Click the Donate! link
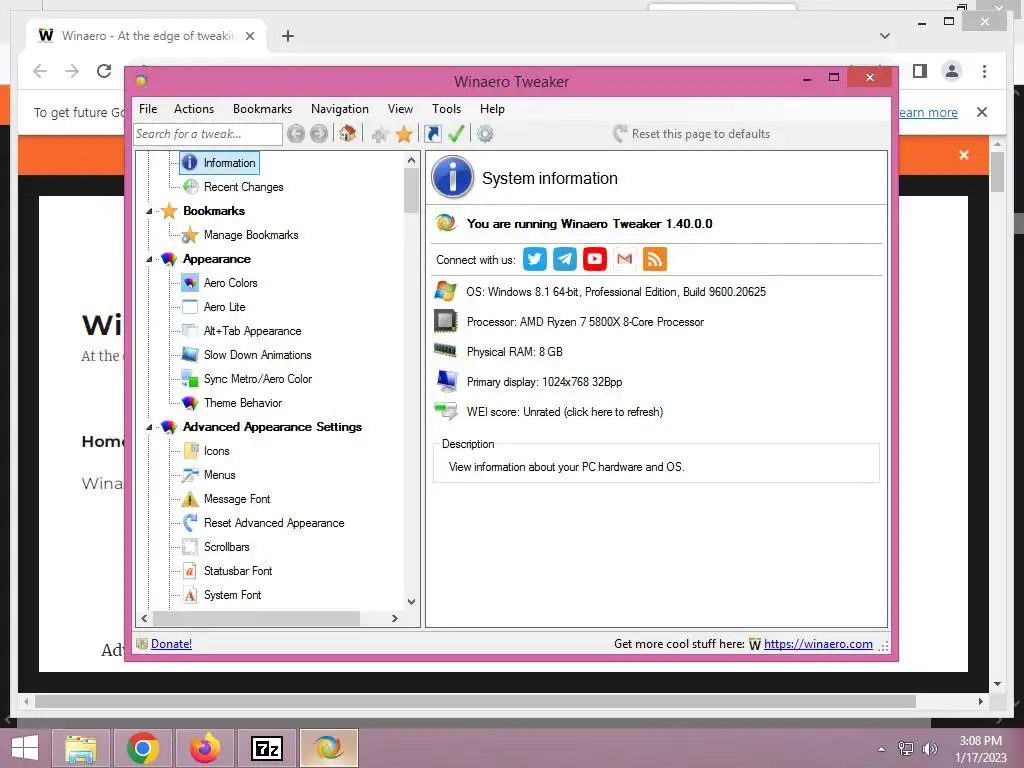 [x=171, y=644]
